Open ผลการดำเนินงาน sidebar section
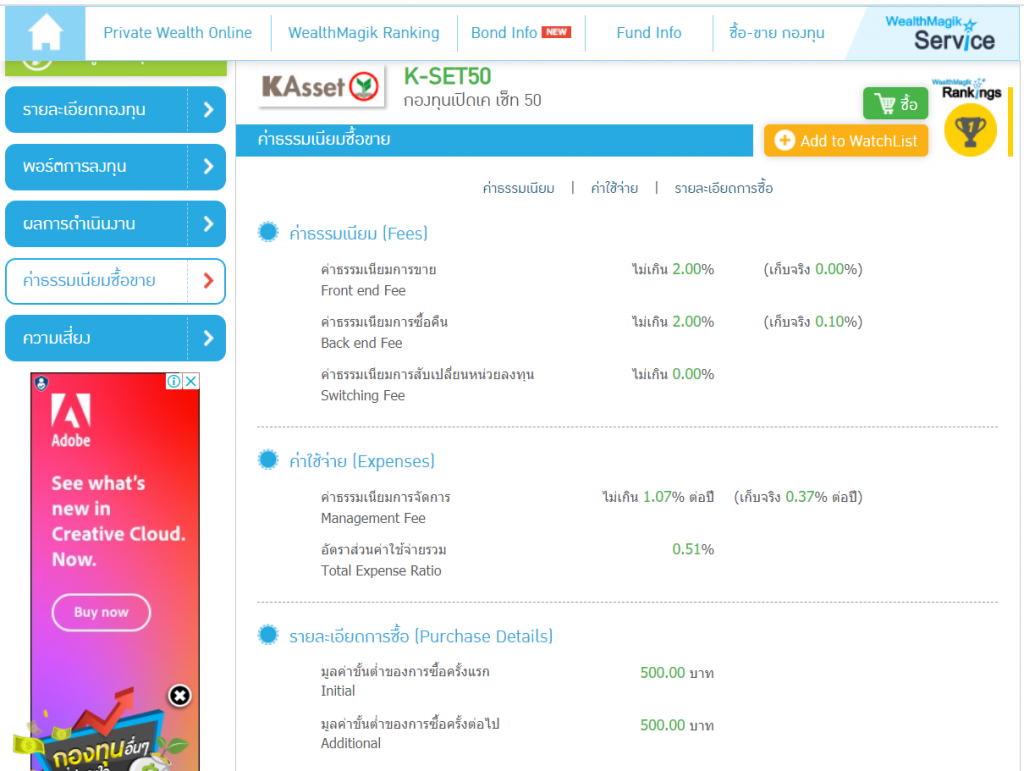The height and width of the screenshot is (771, 1024). coord(116,224)
